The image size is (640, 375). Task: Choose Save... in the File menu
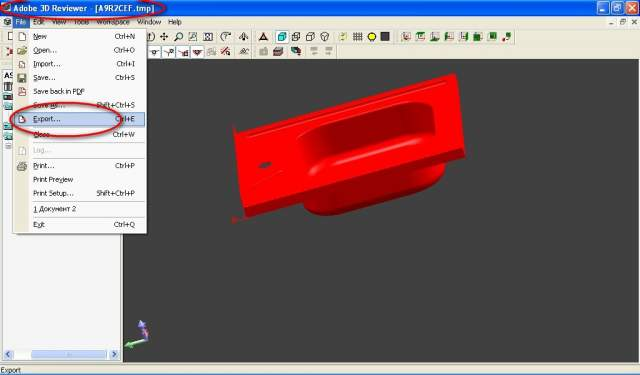coord(80,78)
